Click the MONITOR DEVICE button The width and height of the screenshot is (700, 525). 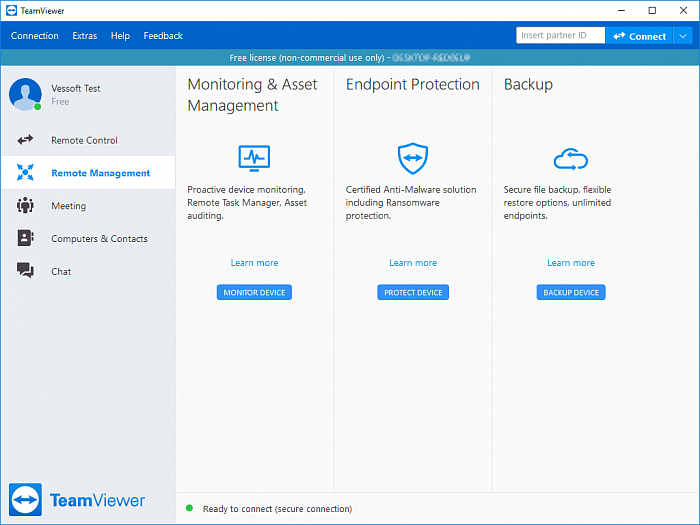click(254, 292)
